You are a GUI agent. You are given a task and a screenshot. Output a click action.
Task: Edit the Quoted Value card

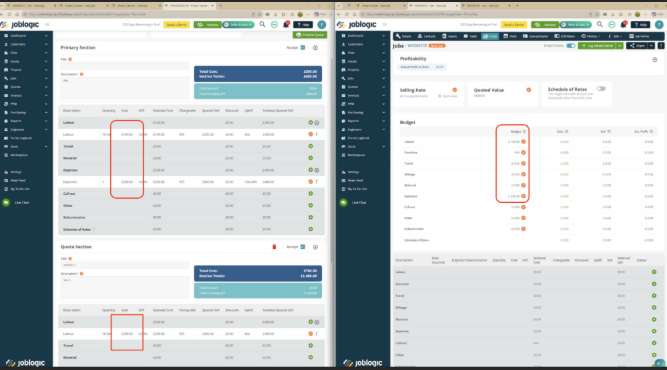529,90
